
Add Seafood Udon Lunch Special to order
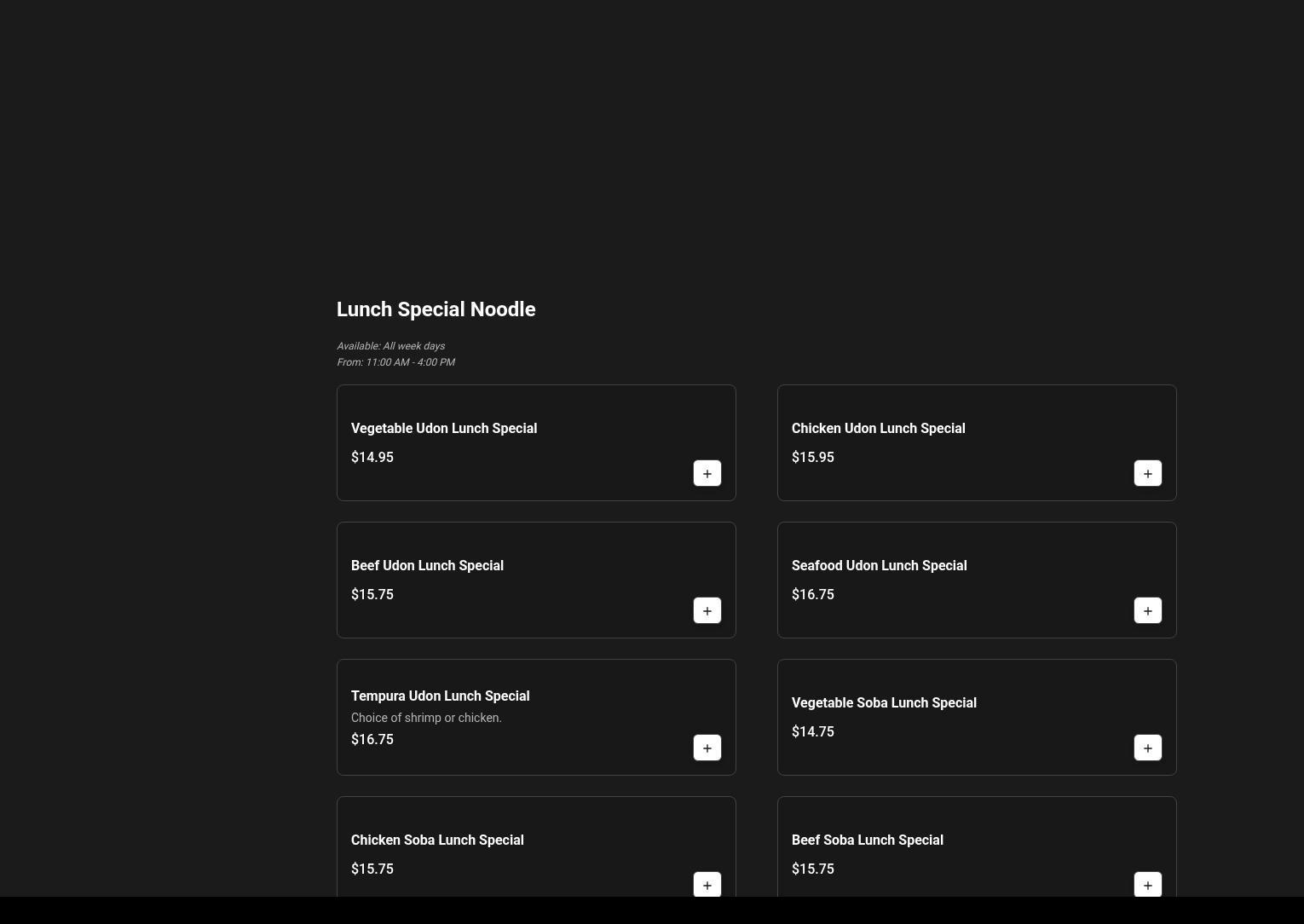point(1147,610)
